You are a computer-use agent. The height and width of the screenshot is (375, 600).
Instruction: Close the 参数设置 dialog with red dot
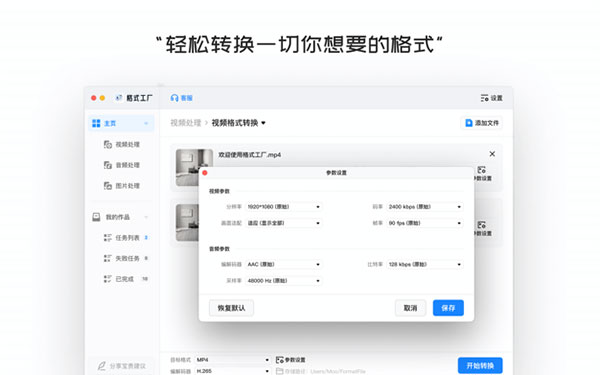[x=205, y=173]
